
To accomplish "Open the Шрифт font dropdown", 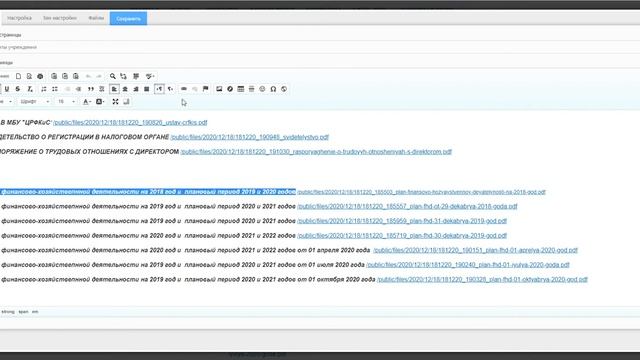I will coord(35,102).
